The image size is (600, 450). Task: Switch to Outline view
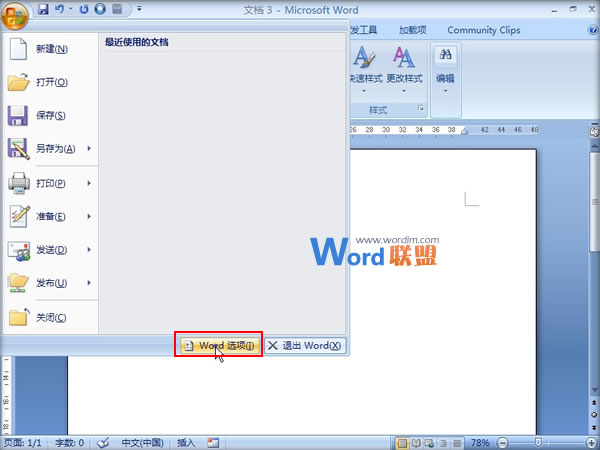[443, 443]
